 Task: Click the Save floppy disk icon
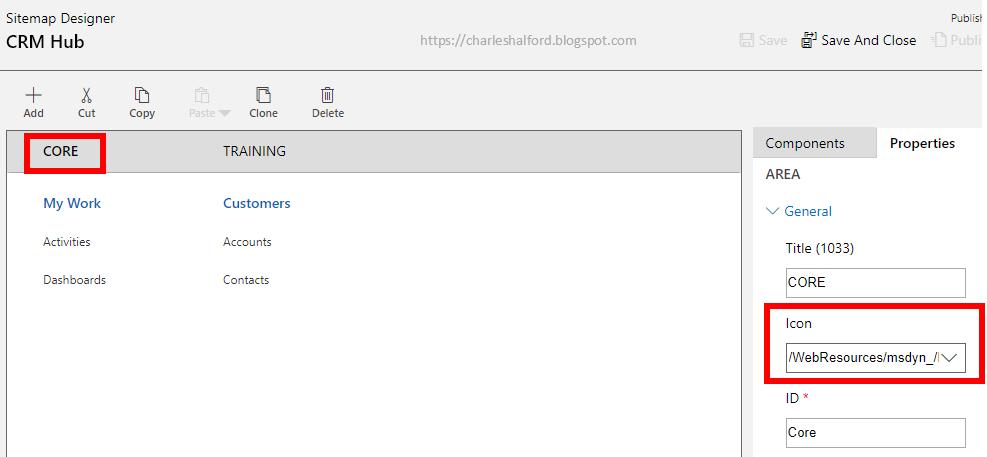click(746, 40)
